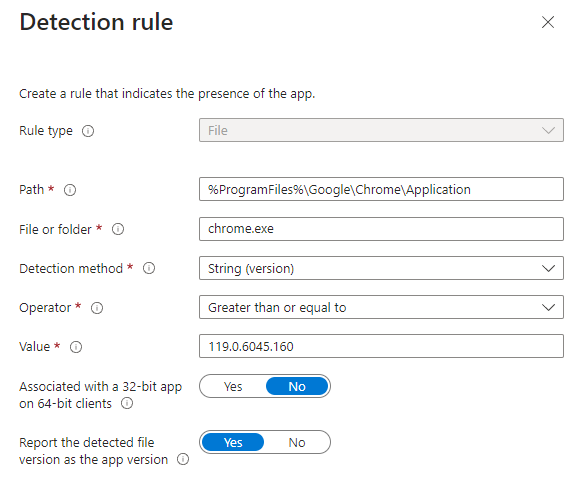Select Yes for reporting detected file version
The width and height of the screenshot is (579, 478).
[233, 442]
